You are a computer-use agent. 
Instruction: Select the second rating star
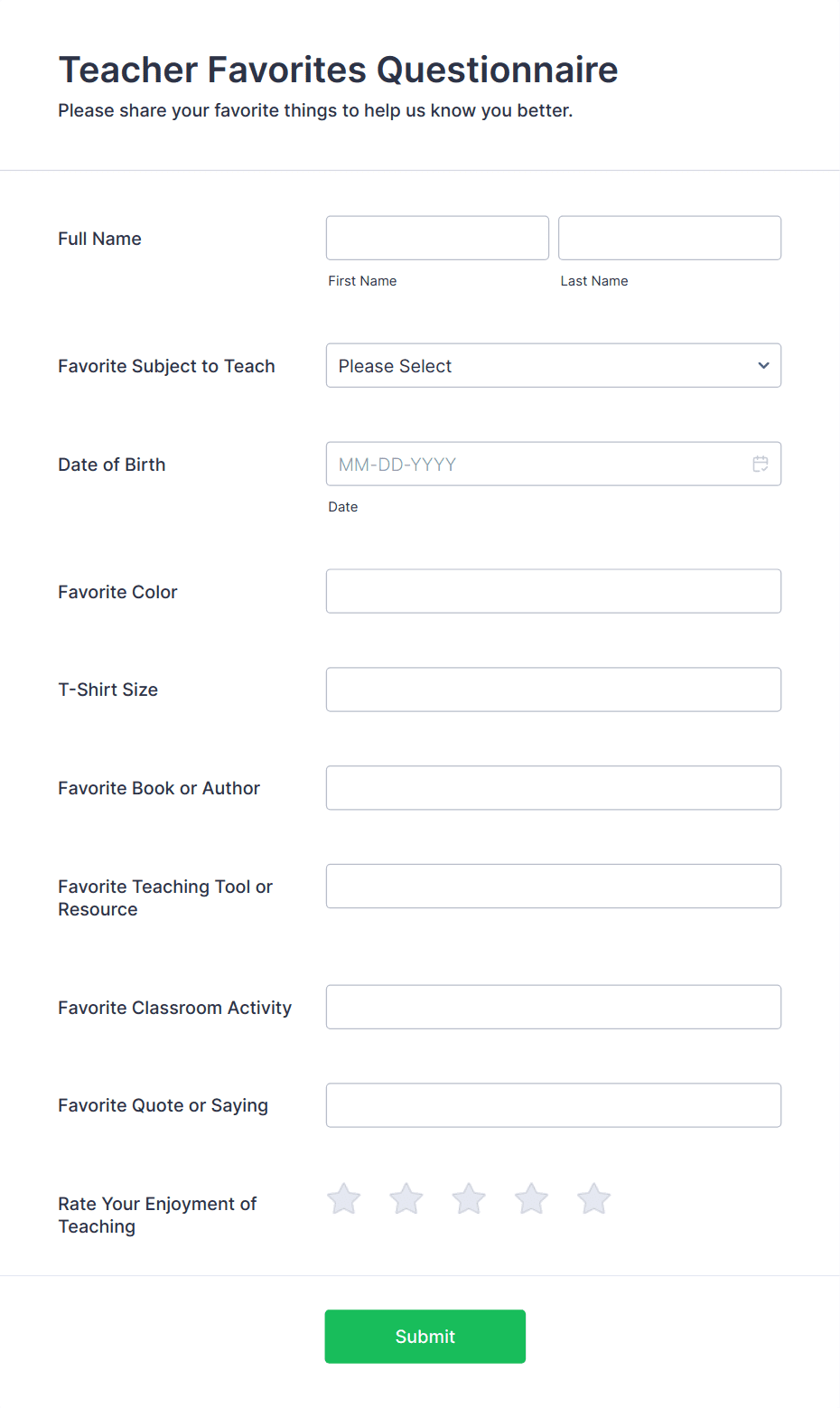(x=406, y=1199)
